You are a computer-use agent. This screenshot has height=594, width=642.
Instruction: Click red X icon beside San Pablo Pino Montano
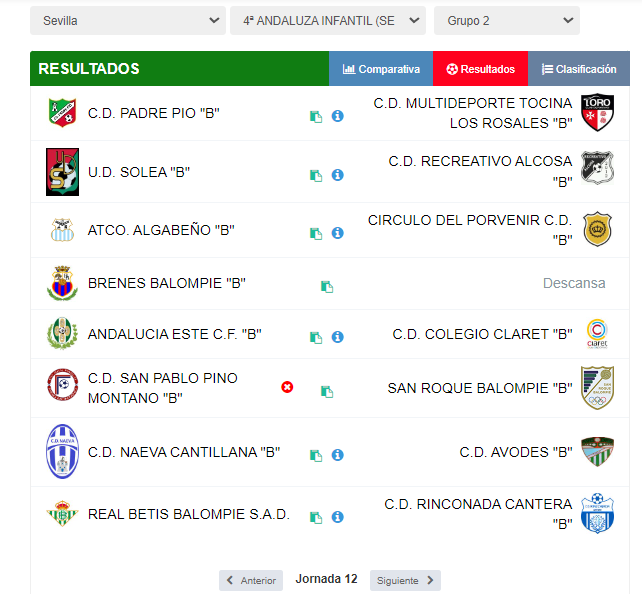tap(287, 387)
